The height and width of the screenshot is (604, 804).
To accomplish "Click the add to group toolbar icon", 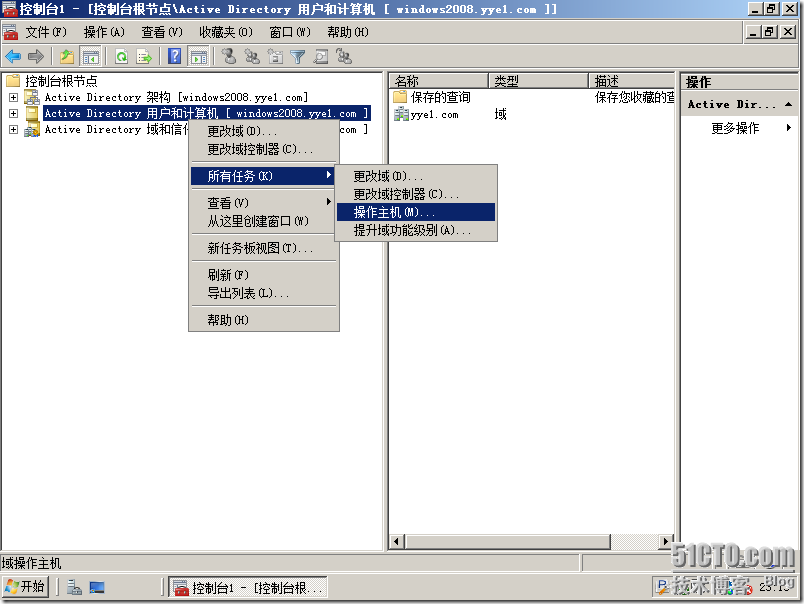I will click(x=344, y=56).
